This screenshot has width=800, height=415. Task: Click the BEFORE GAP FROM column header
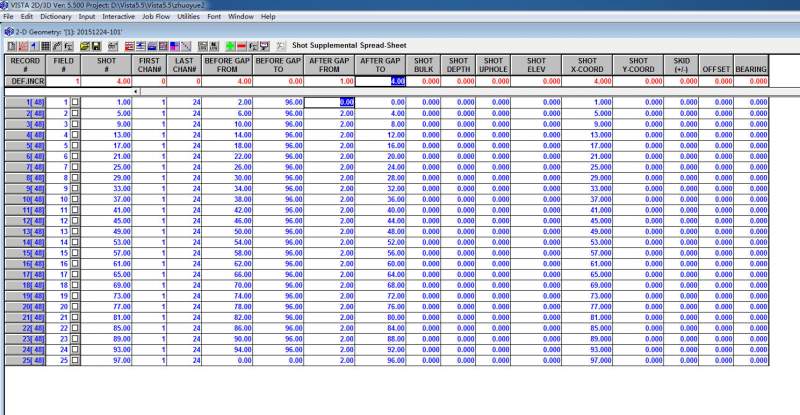(x=227, y=65)
